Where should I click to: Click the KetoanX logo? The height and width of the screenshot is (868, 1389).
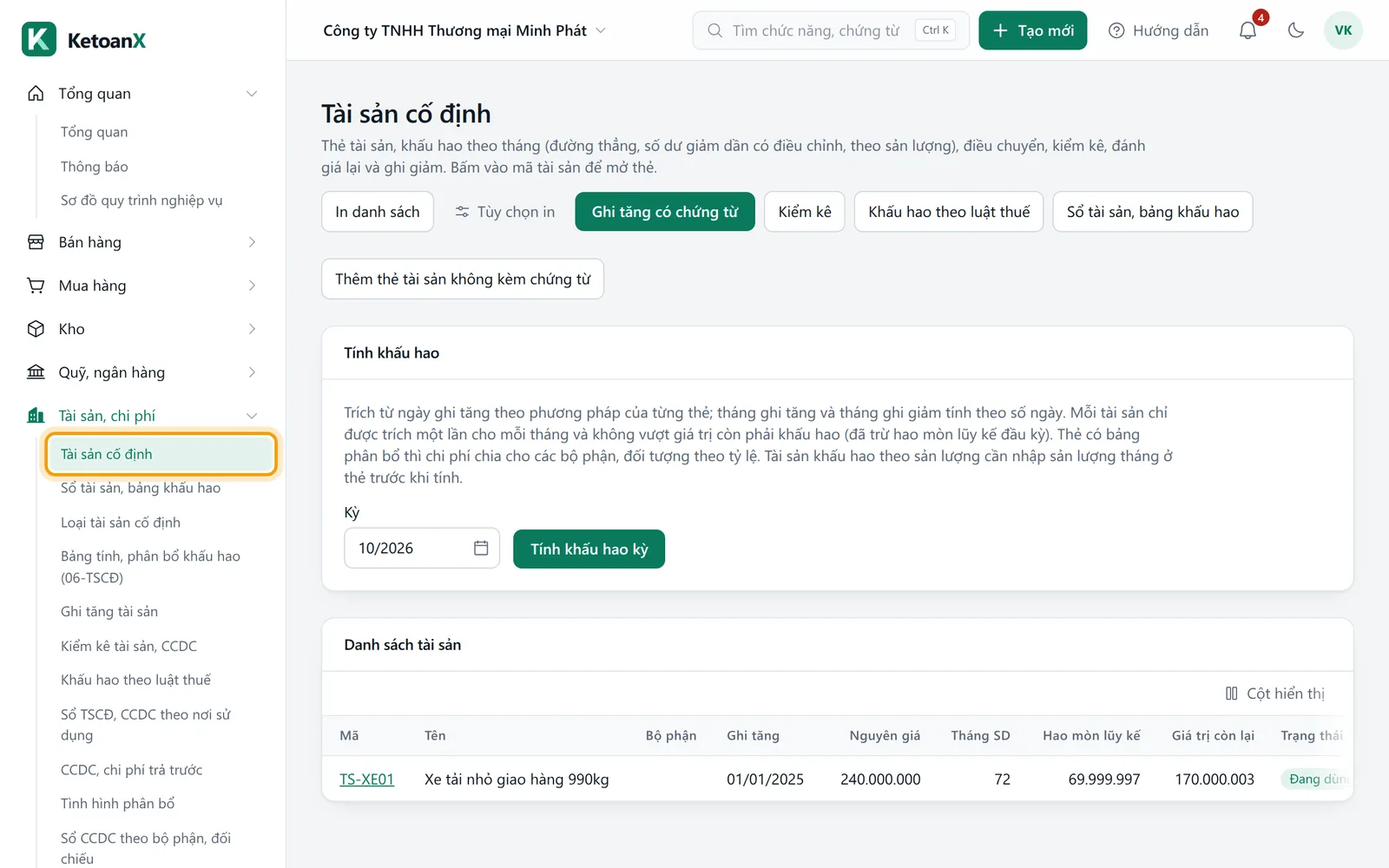coord(83,40)
